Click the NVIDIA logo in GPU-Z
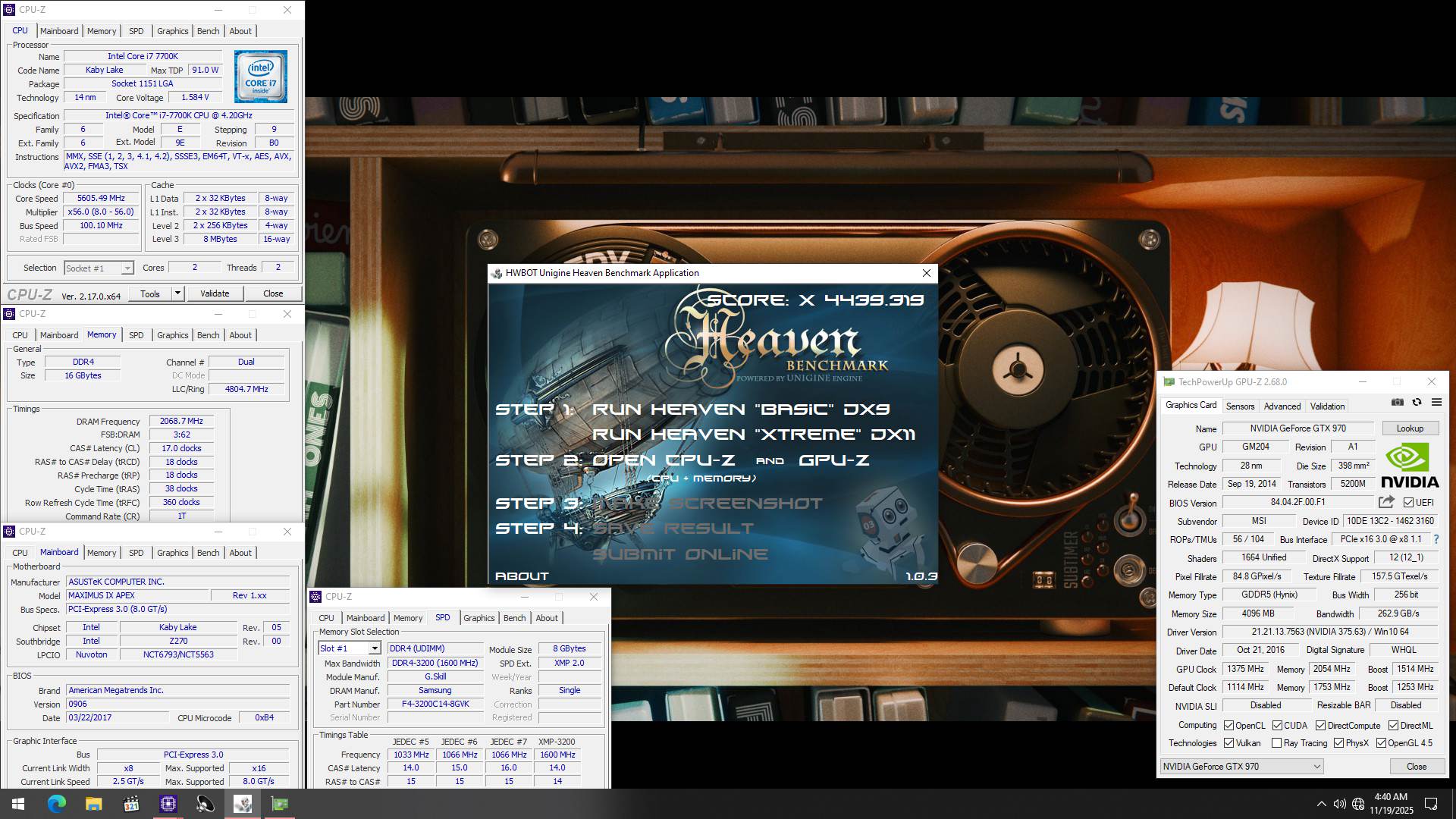The width and height of the screenshot is (1456, 819). [1409, 466]
